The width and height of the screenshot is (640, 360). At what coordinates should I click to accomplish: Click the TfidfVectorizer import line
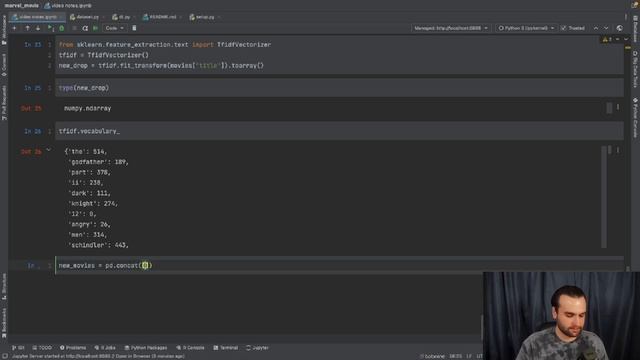(x=165, y=44)
